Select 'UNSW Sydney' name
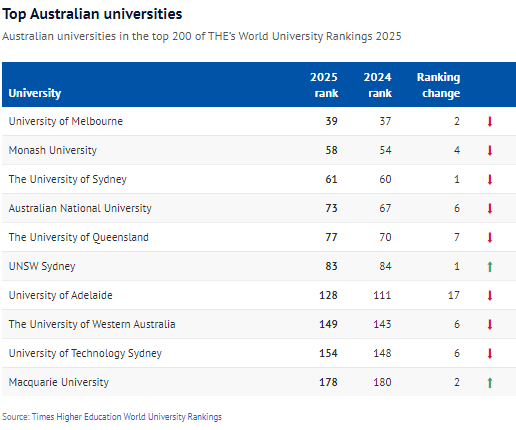 pyautogui.click(x=42, y=266)
